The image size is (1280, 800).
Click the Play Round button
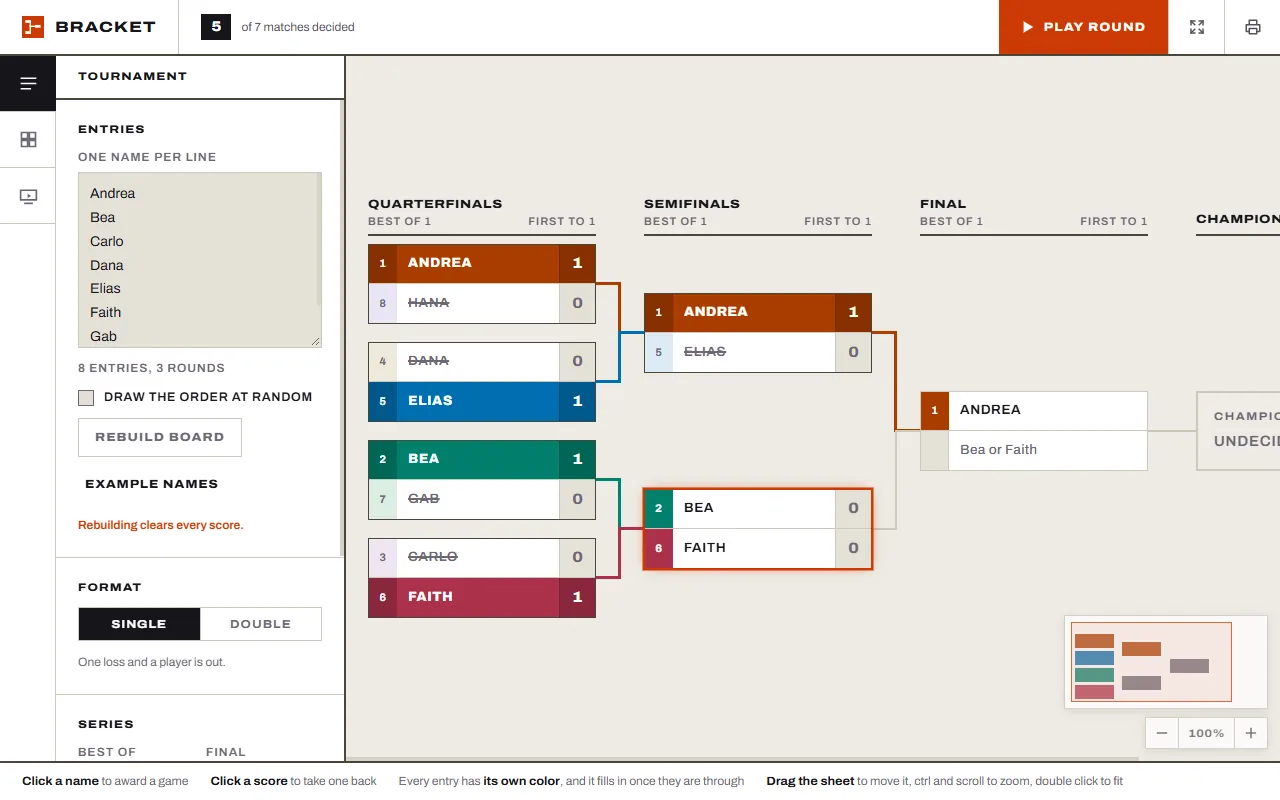coord(1084,27)
